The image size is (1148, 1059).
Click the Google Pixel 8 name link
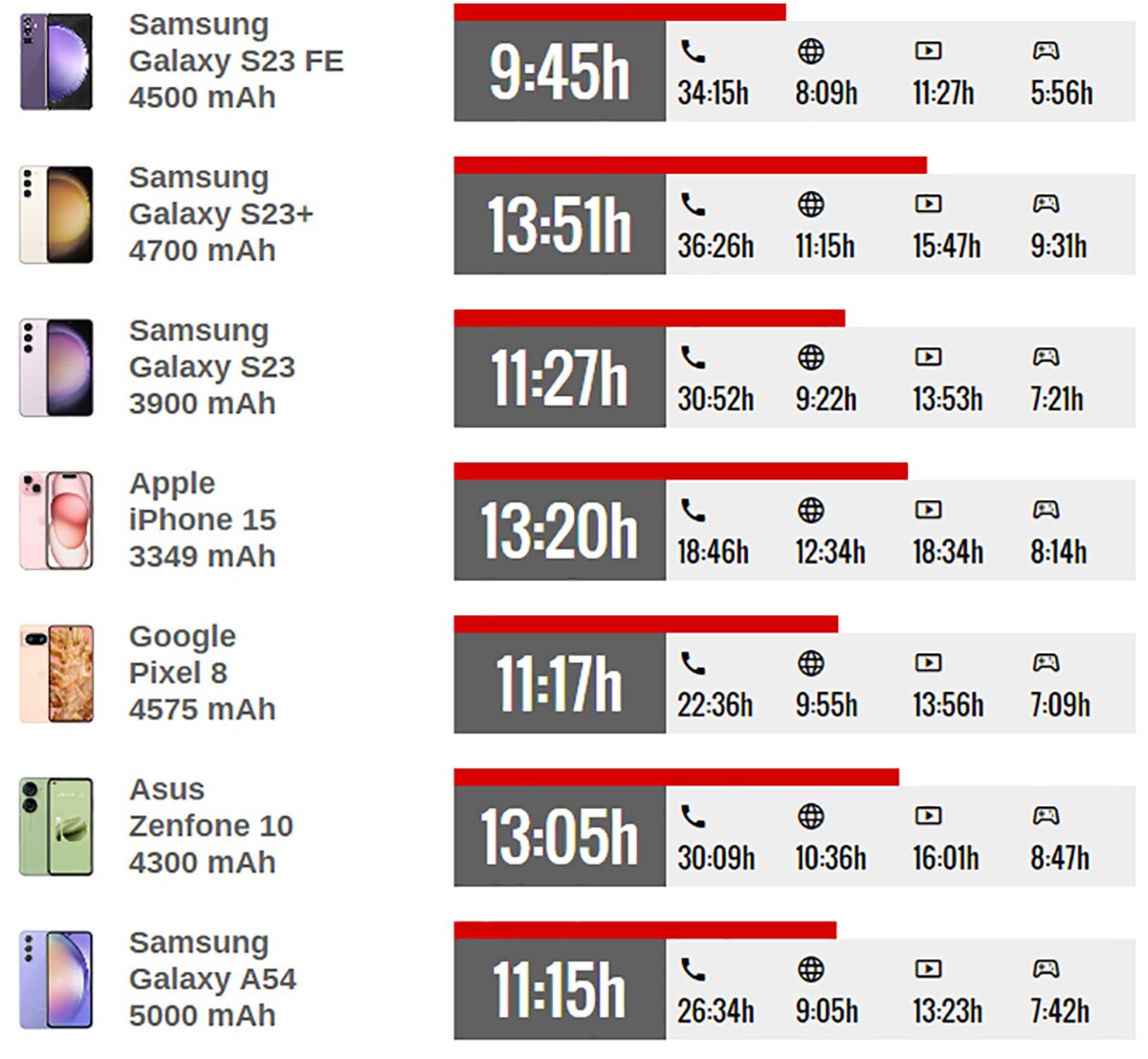point(182,654)
